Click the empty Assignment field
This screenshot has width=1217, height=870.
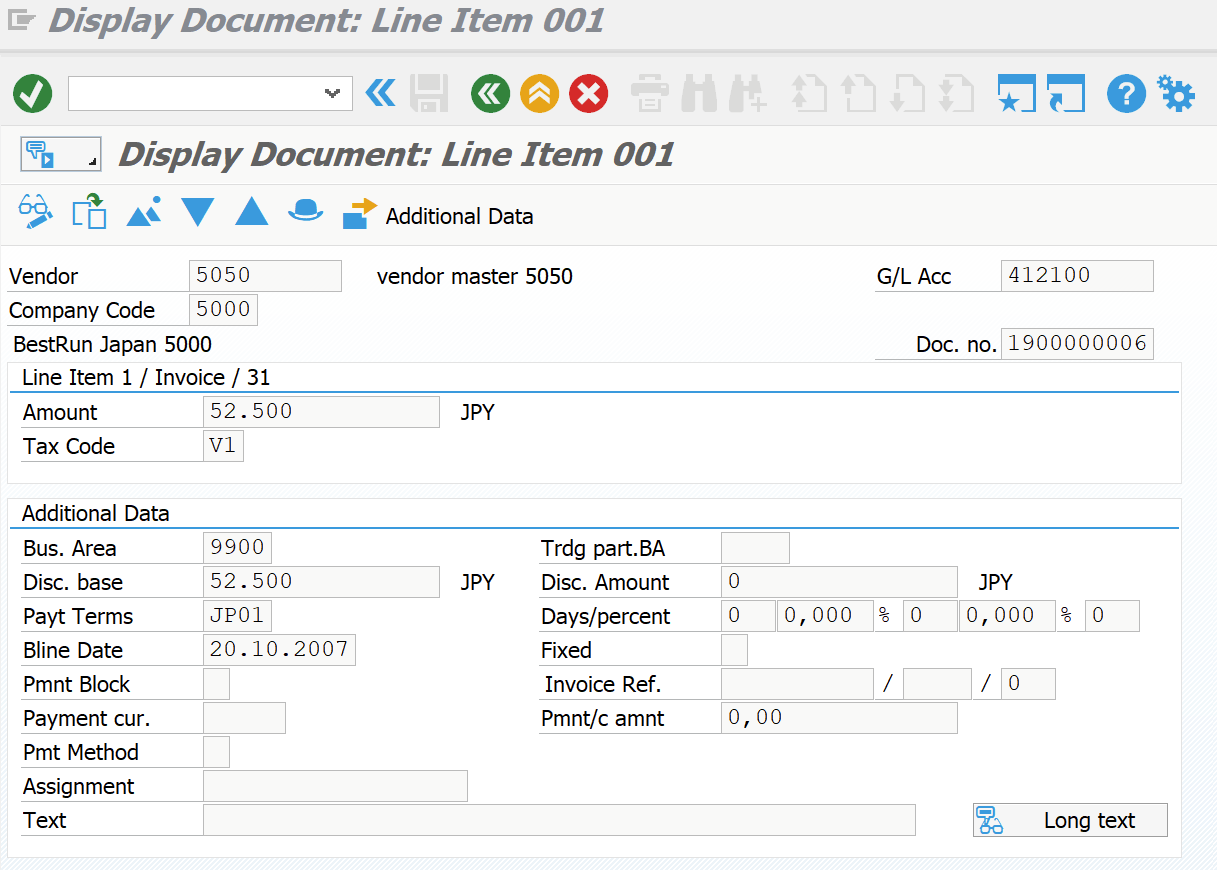pos(335,785)
